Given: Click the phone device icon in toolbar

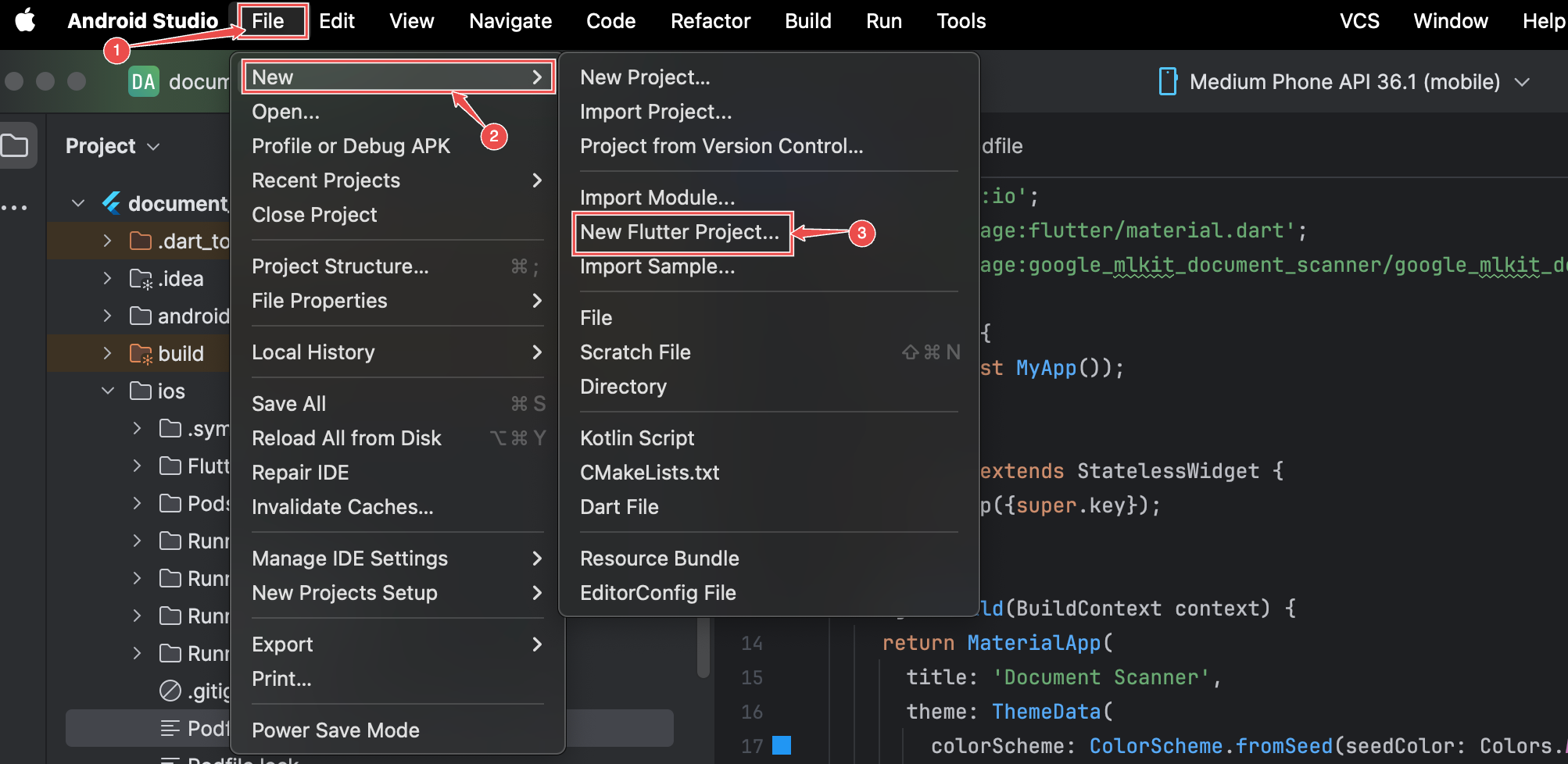Looking at the screenshot, I should click(x=1167, y=82).
